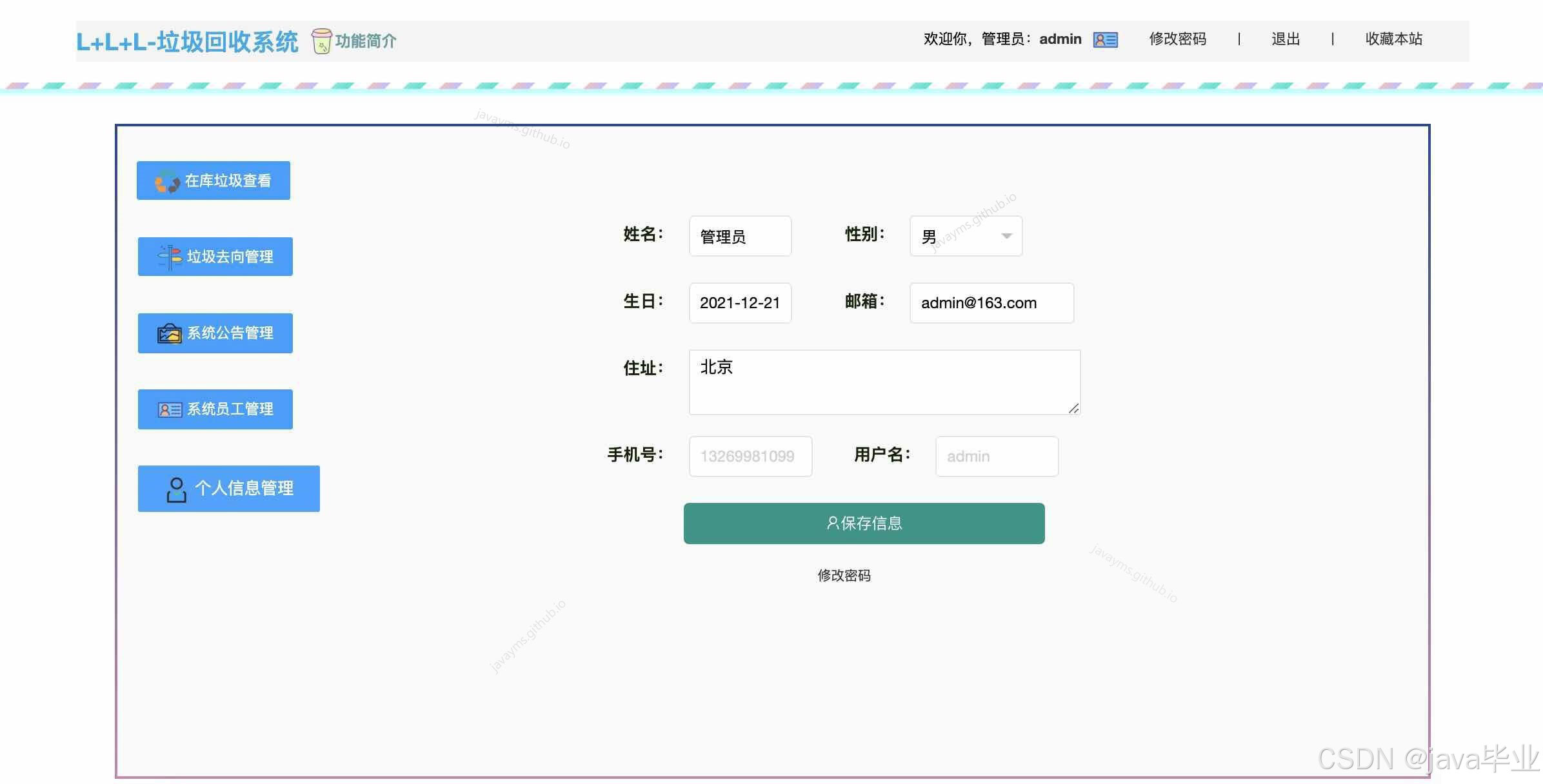Open the 功能简介 link

click(366, 41)
